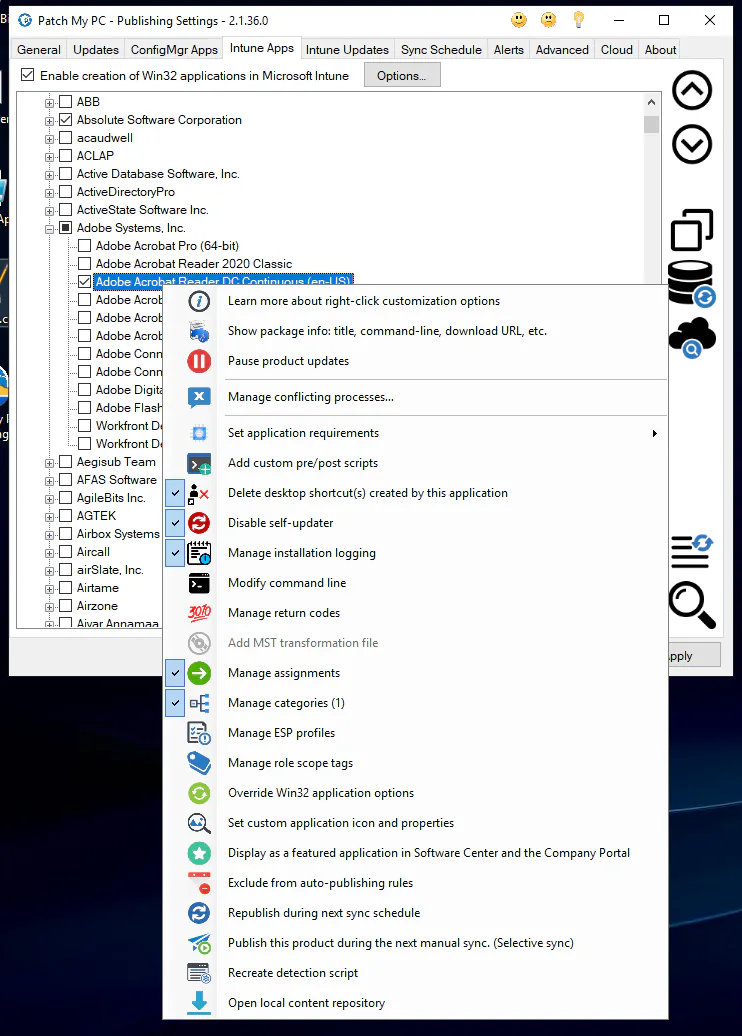The width and height of the screenshot is (742, 1036).
Task: Click the Republish during next sync icon
Action: click(199, 913)
